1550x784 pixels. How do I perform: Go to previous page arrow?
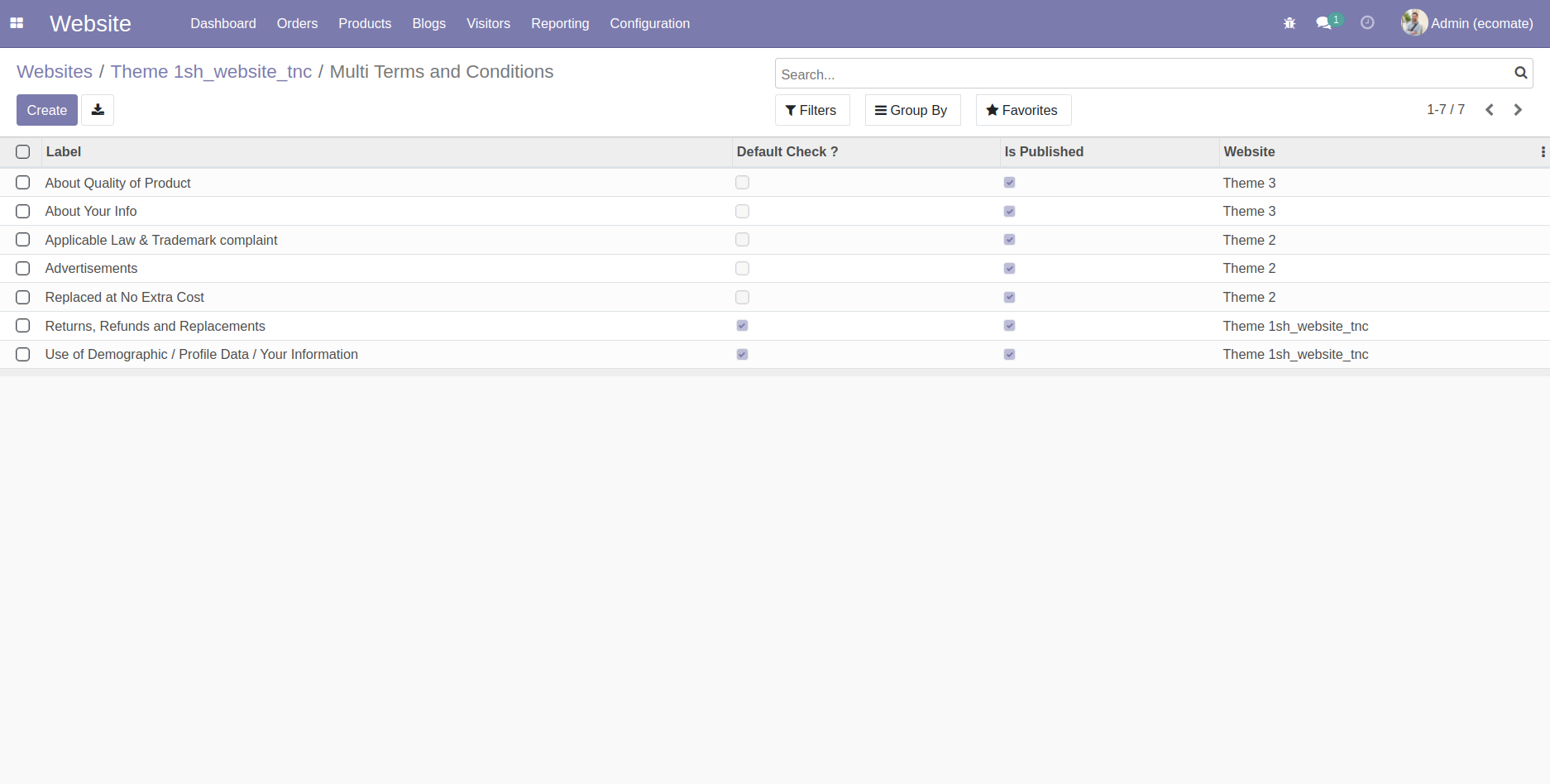click(x=1490, y=110)
